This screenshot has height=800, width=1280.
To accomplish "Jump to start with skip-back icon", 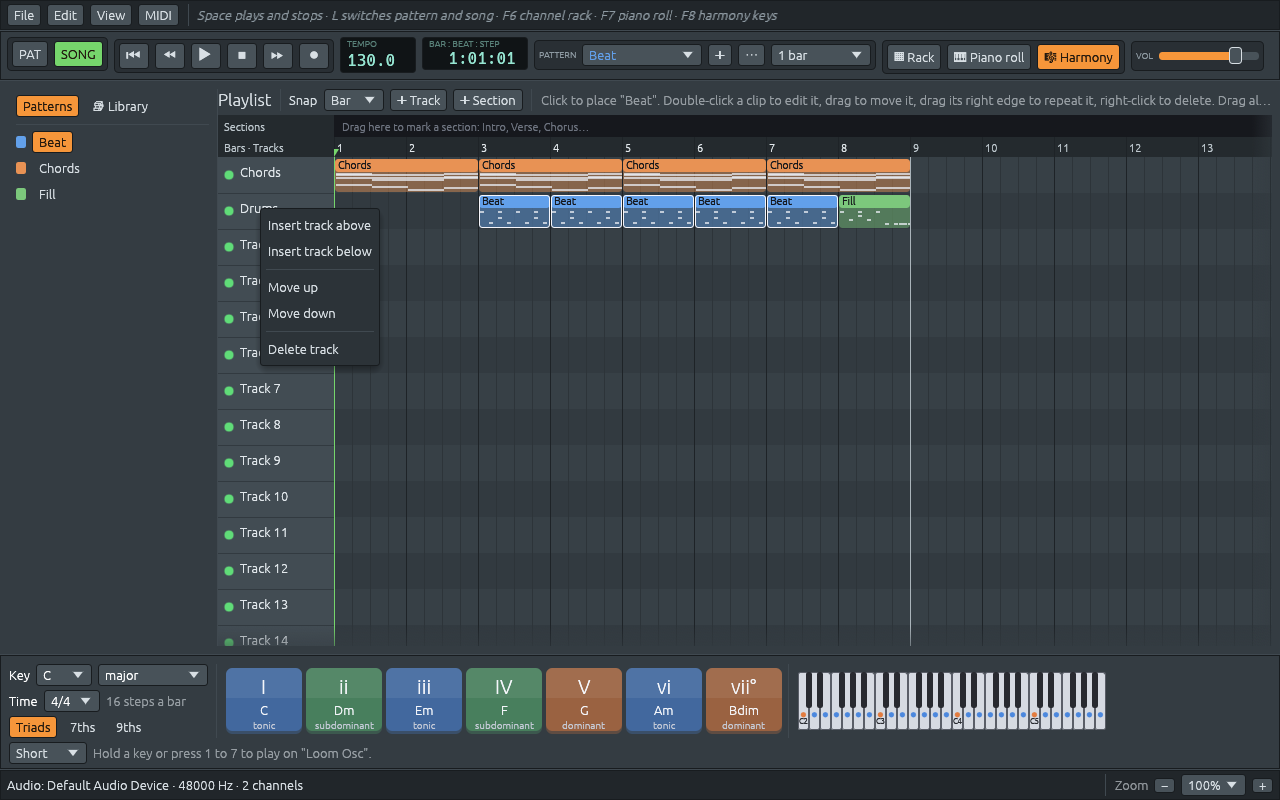I will pyautogui.click(x=133, y=55).
